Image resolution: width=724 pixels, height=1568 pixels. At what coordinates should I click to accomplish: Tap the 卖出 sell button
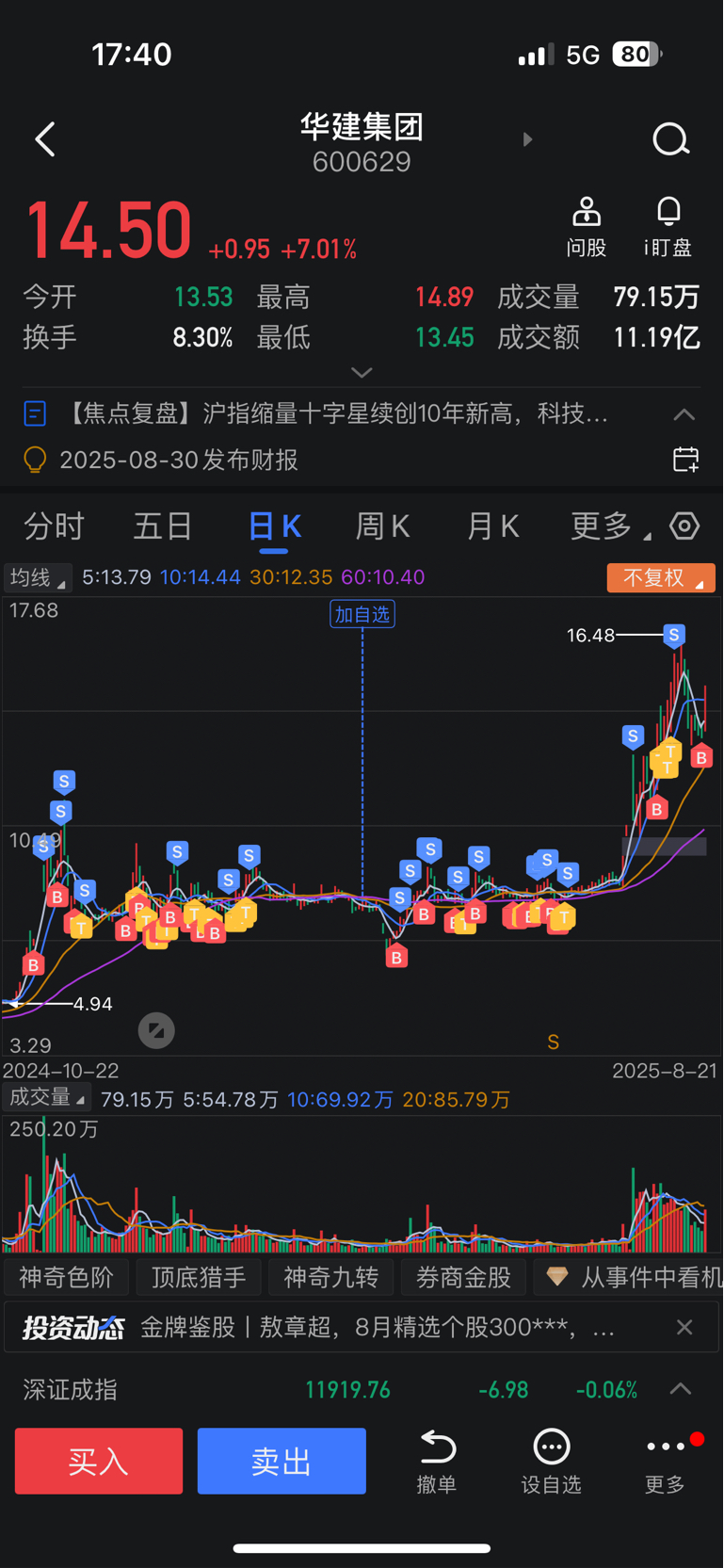click(282, 1462)
